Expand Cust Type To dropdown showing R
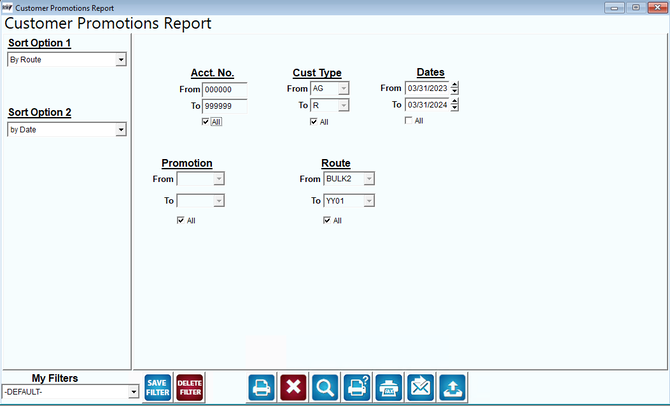 [x=343, y=105]
